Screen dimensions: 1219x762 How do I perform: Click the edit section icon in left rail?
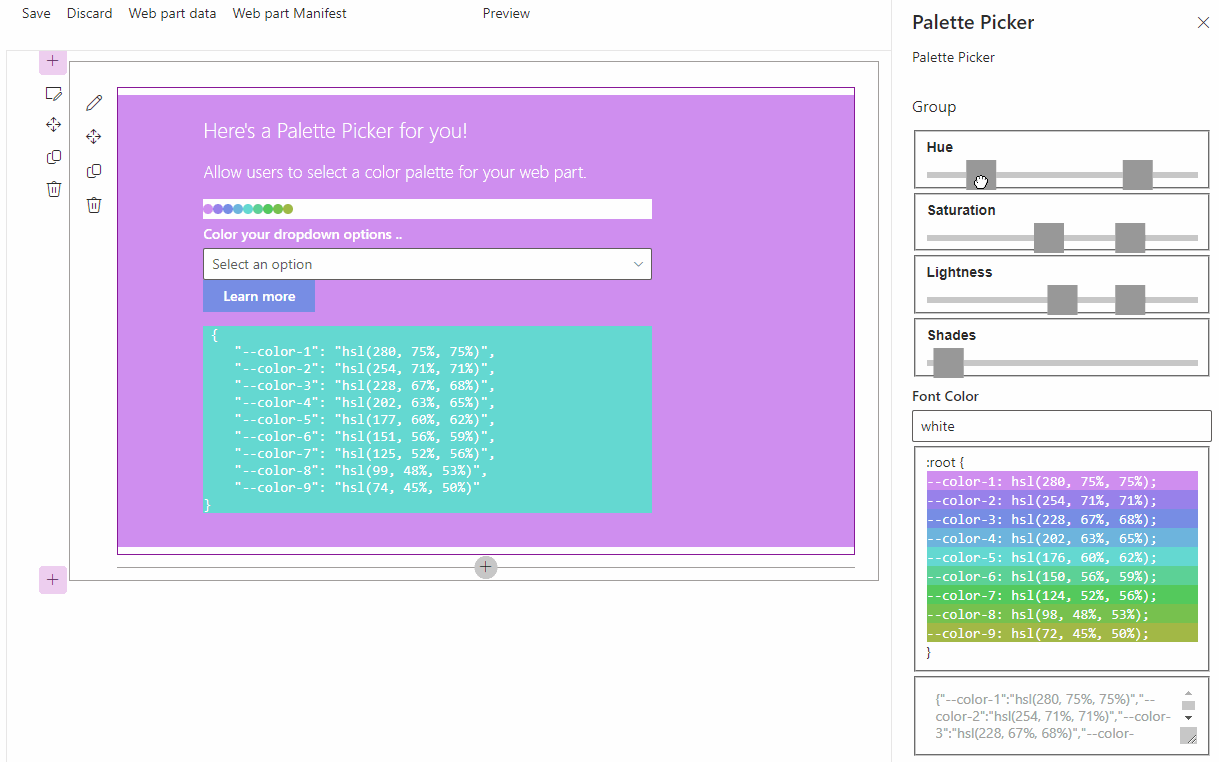54,93
